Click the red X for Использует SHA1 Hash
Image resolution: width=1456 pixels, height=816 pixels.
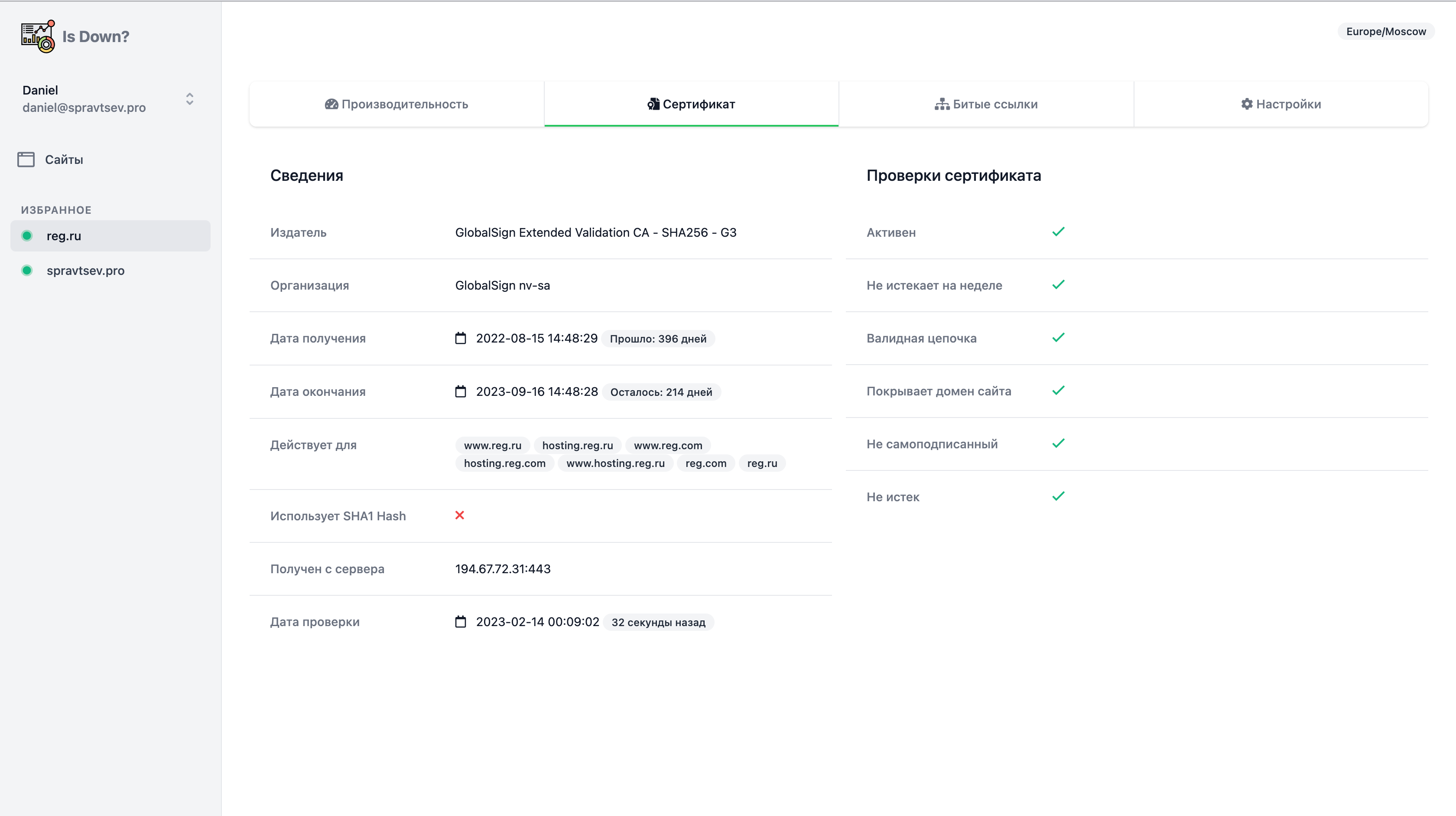pyautogui.click(x=460, y=515)
